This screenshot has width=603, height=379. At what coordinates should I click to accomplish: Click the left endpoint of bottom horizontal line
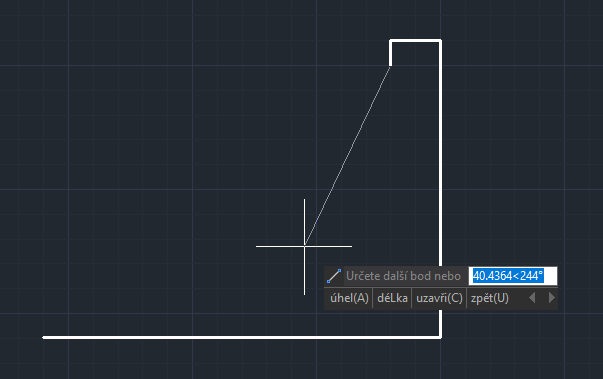pyautogui.click(x=43, y=337)
